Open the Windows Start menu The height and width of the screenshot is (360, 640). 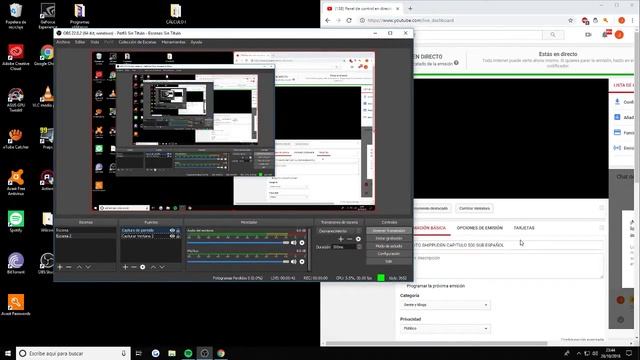click(7, 353)
